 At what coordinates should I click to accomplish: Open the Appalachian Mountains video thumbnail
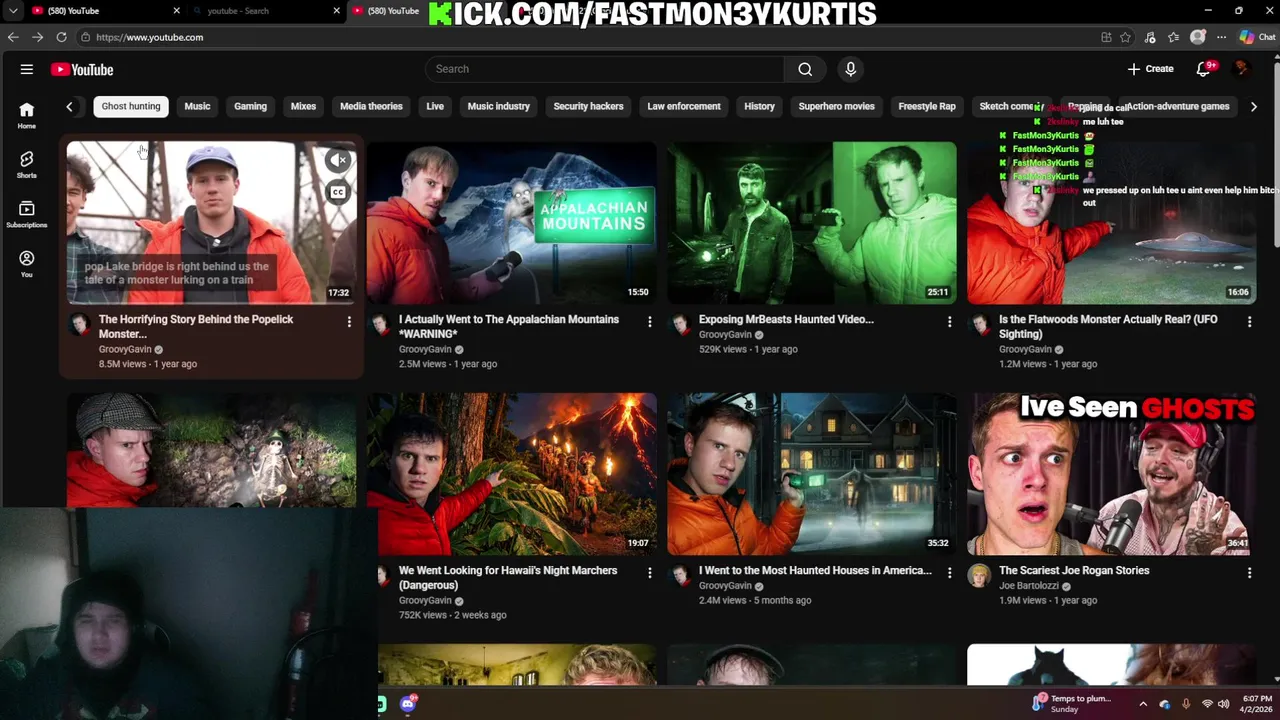click(512, 222)
